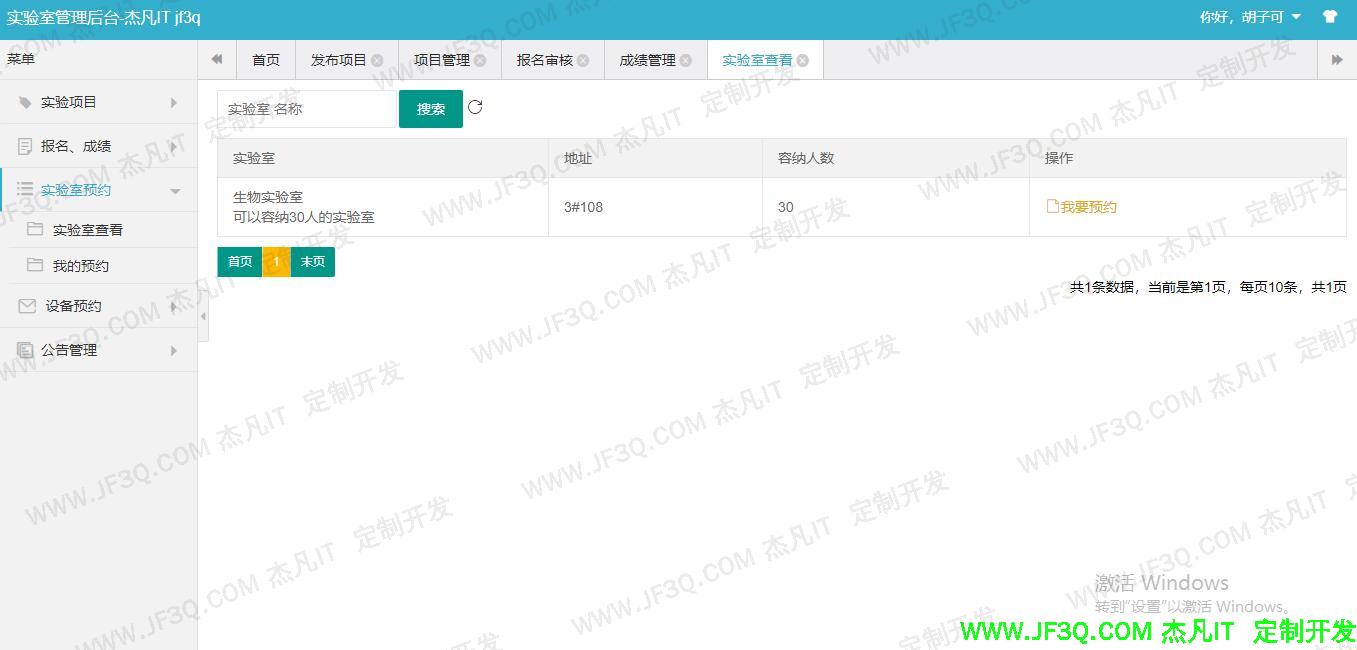The width and height of the screenshot is (1357, 650).
Task: Focus the 实验室 名称 search field
Action: point(307,109)
